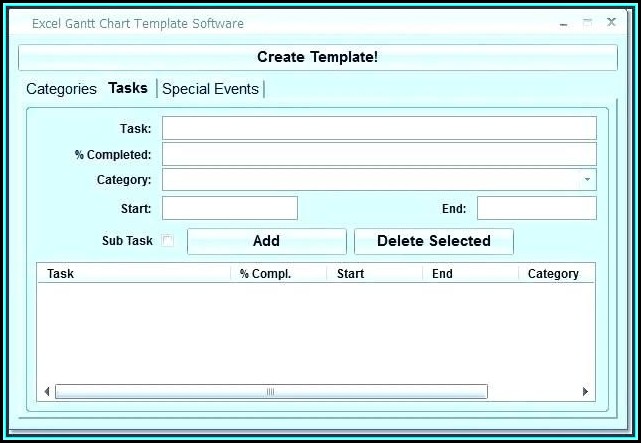Screen dimensions: 641x443
Task: Expand the Category dropdown arrow
Action: [x=587, y=180]
